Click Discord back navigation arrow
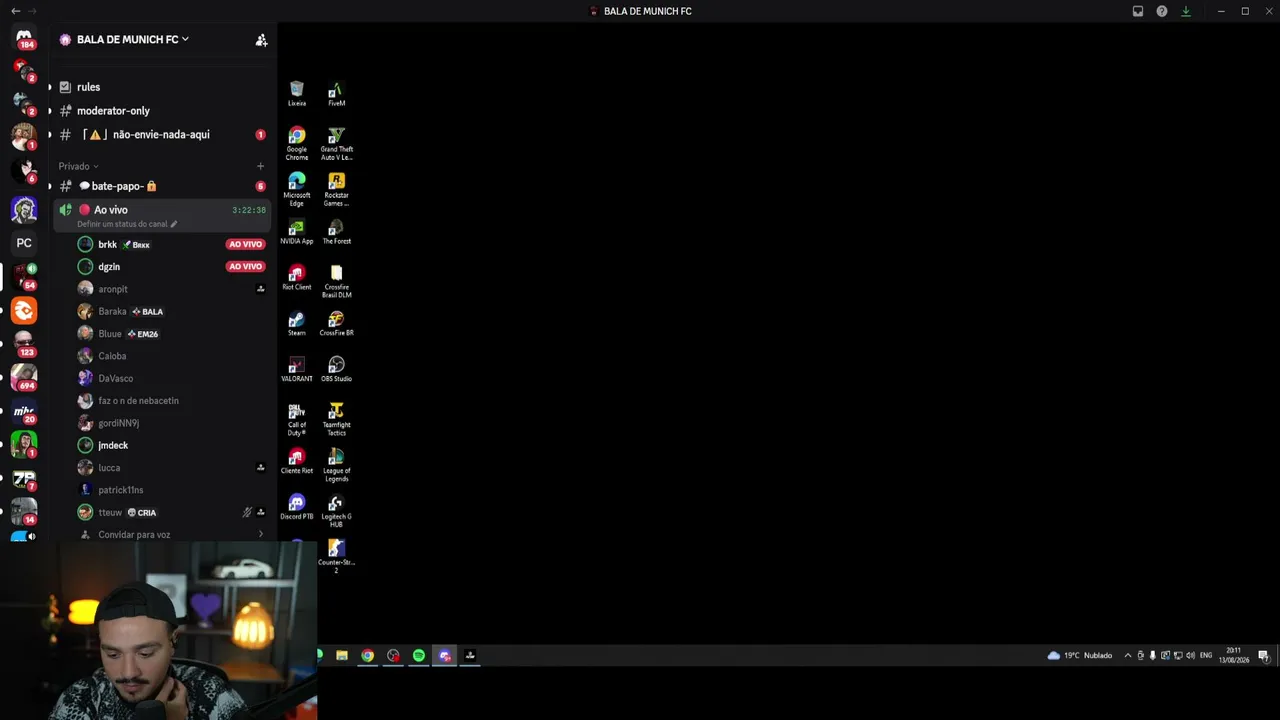1280x720 pixels. (15, 11)
